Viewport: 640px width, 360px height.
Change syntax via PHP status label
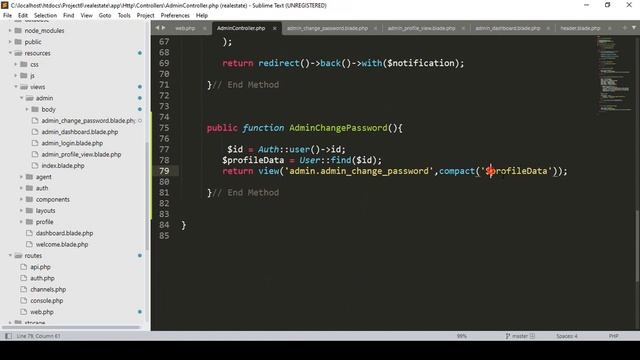613,336
